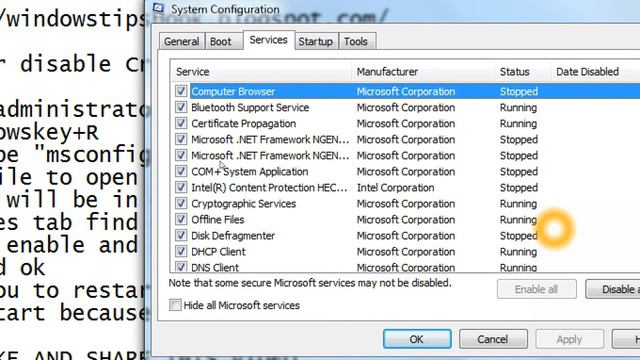Select the DHCP Client row
The image size is (640, 360).
(x=406, y=251)
